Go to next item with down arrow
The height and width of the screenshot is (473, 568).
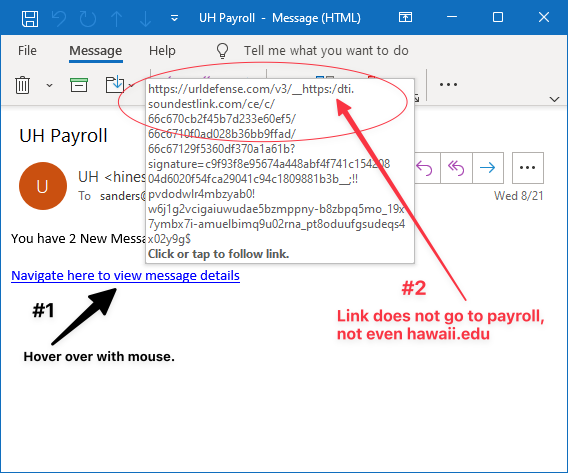click(145, 18)
